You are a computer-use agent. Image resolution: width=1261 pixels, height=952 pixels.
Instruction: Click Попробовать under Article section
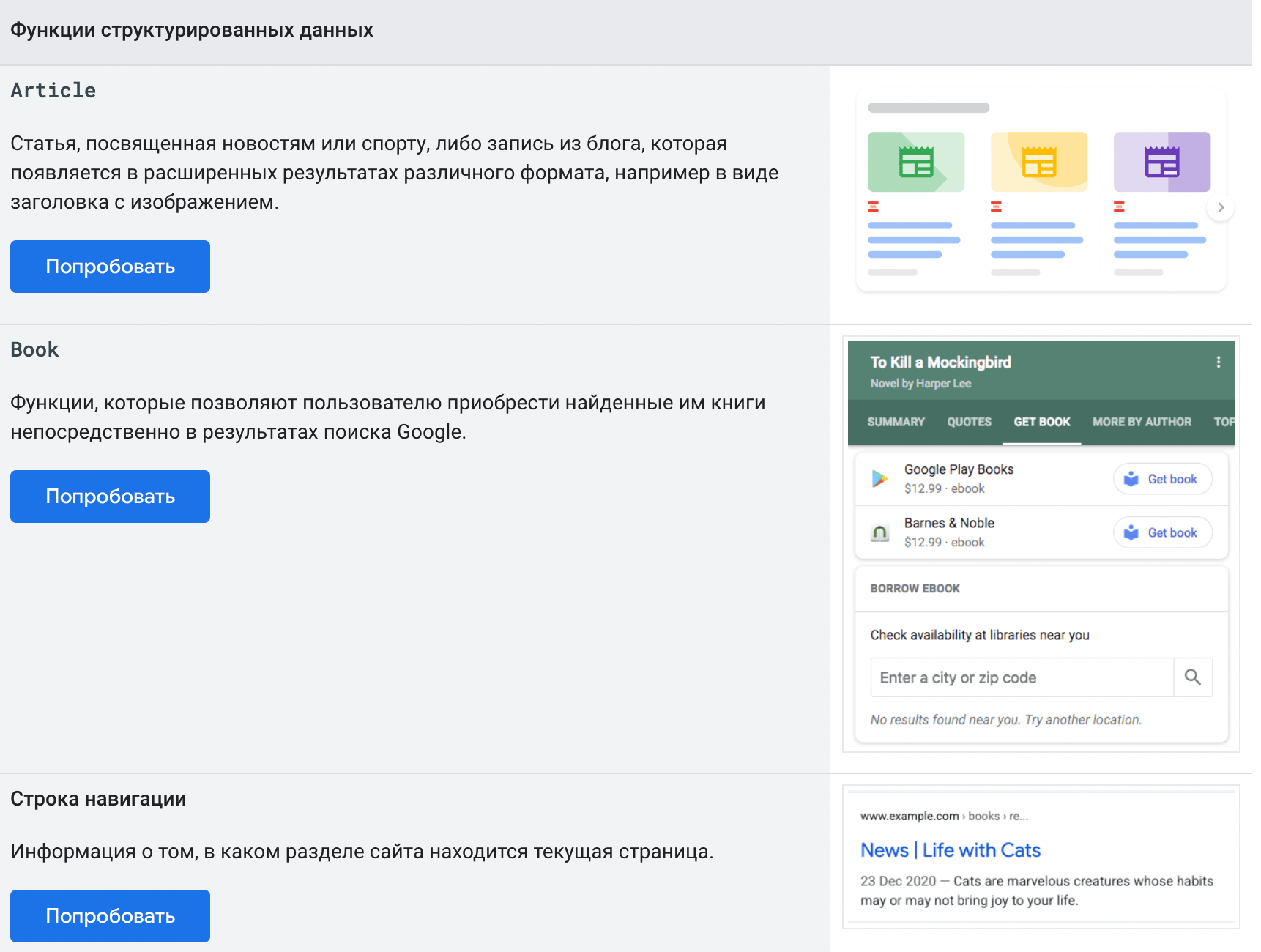point(110,267)
